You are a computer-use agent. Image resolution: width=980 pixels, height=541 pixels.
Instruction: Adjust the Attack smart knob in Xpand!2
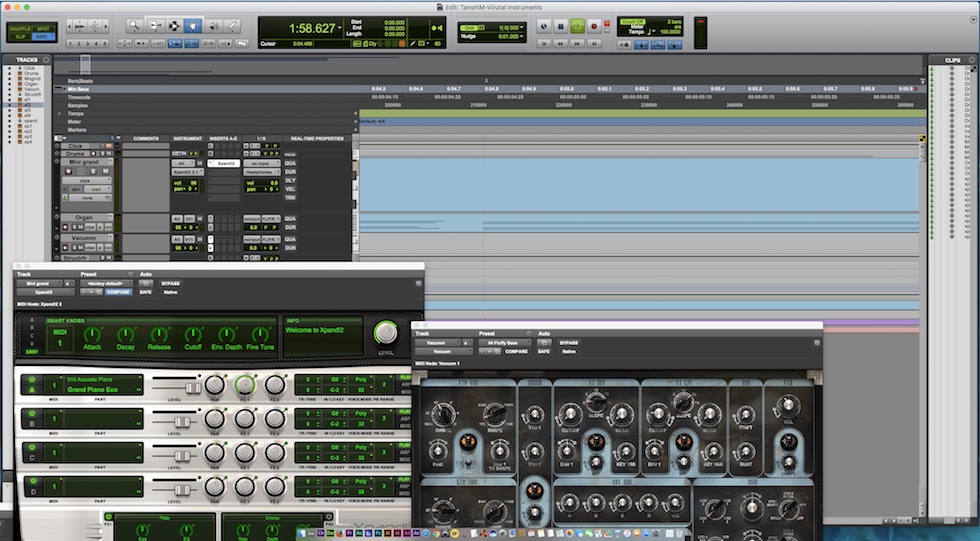[92, 334]
